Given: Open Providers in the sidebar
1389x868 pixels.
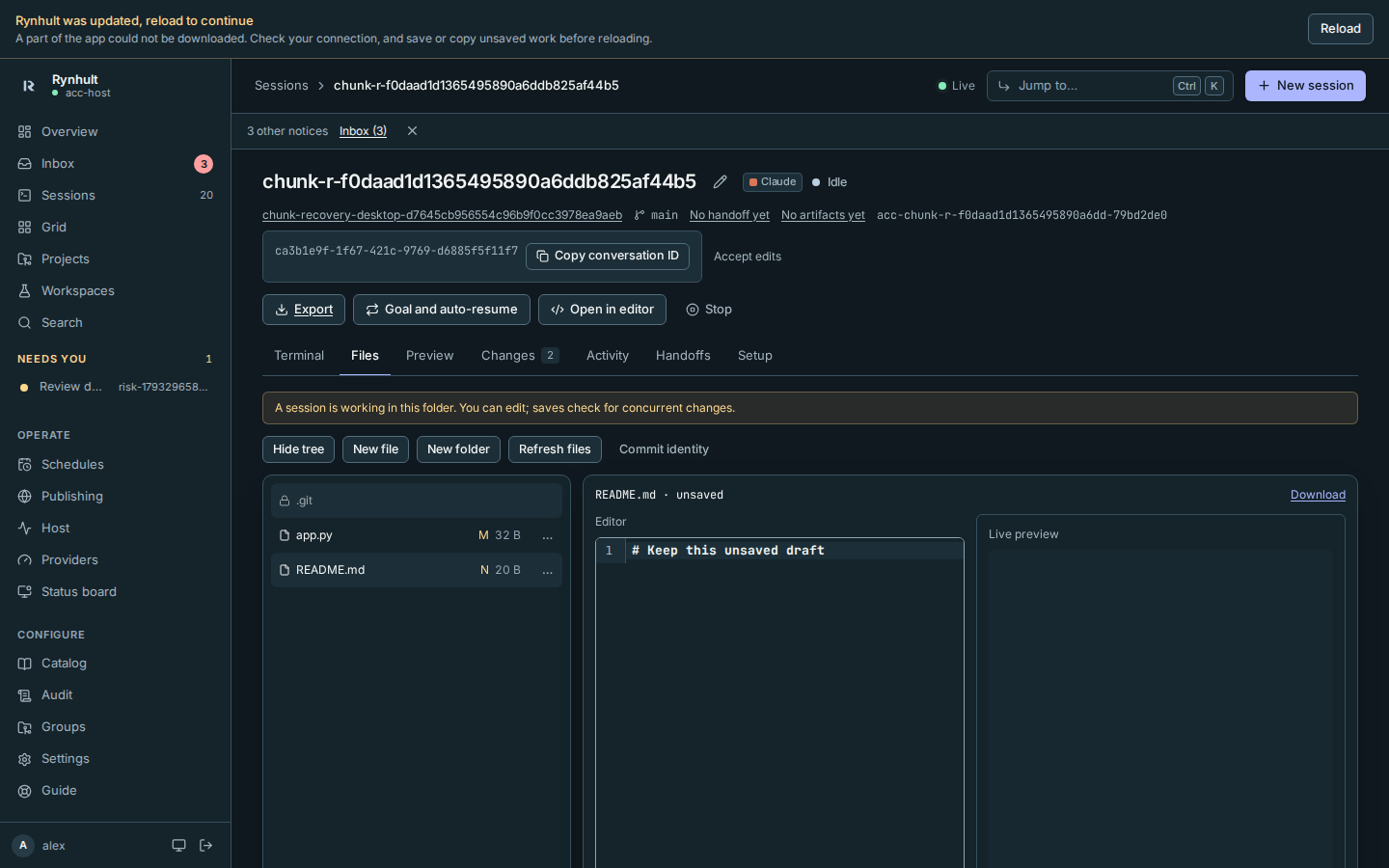Looking at the screenshot, I should tap(116, 559).
